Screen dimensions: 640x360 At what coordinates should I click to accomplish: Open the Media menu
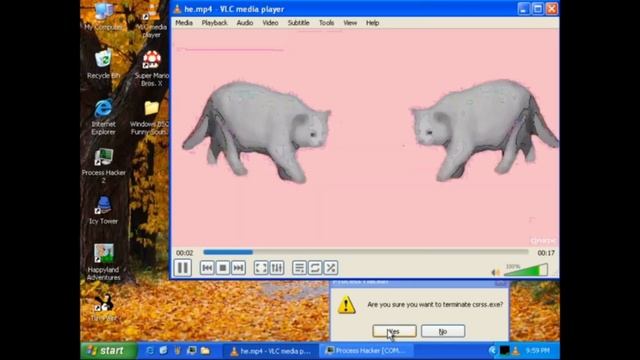(x=184, y=23)
